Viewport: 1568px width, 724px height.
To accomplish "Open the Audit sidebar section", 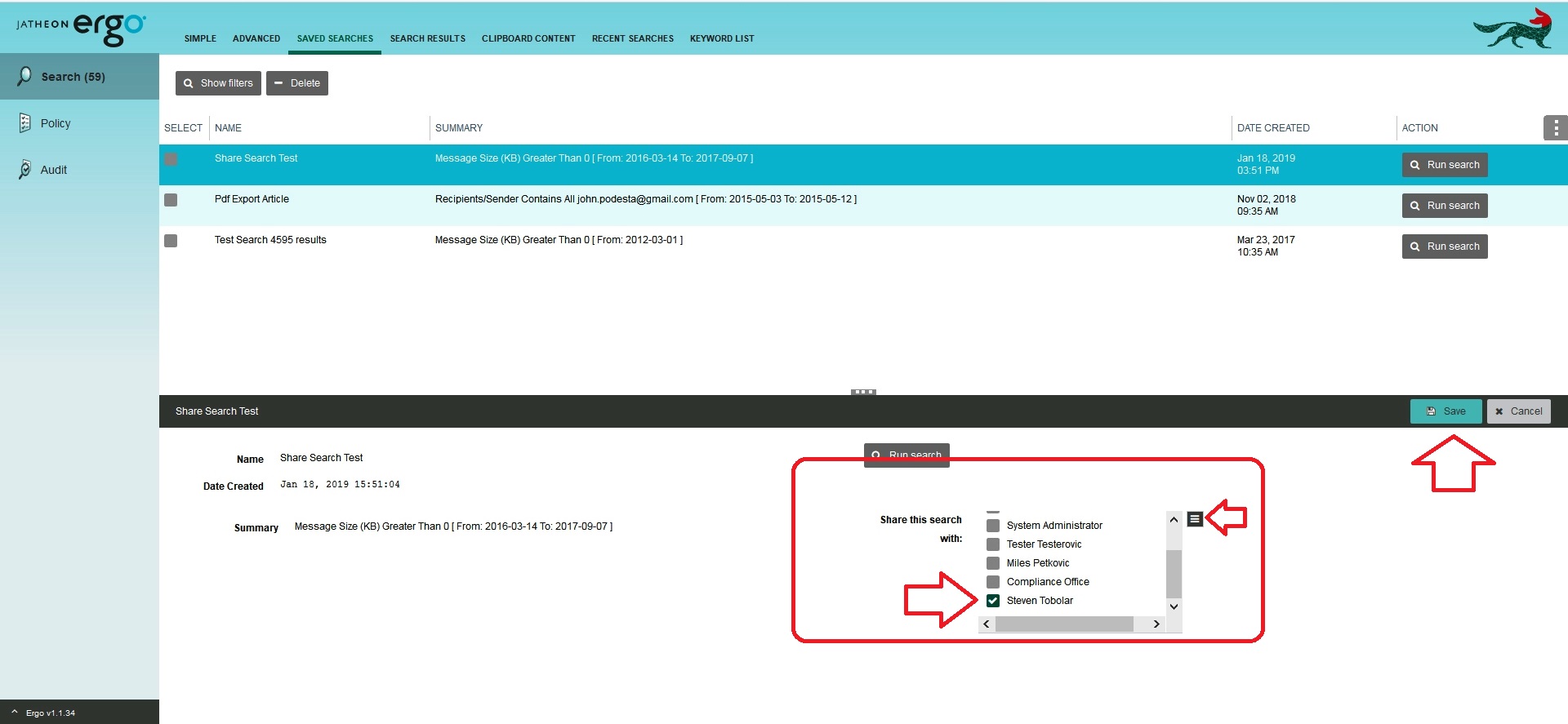I will tap(54, 170).
